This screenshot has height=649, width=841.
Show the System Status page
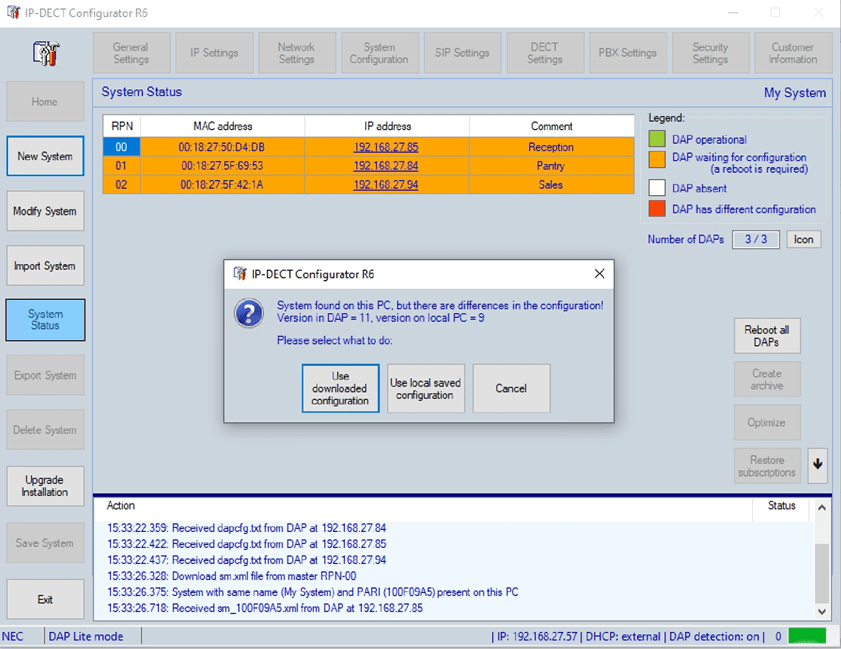45,320
